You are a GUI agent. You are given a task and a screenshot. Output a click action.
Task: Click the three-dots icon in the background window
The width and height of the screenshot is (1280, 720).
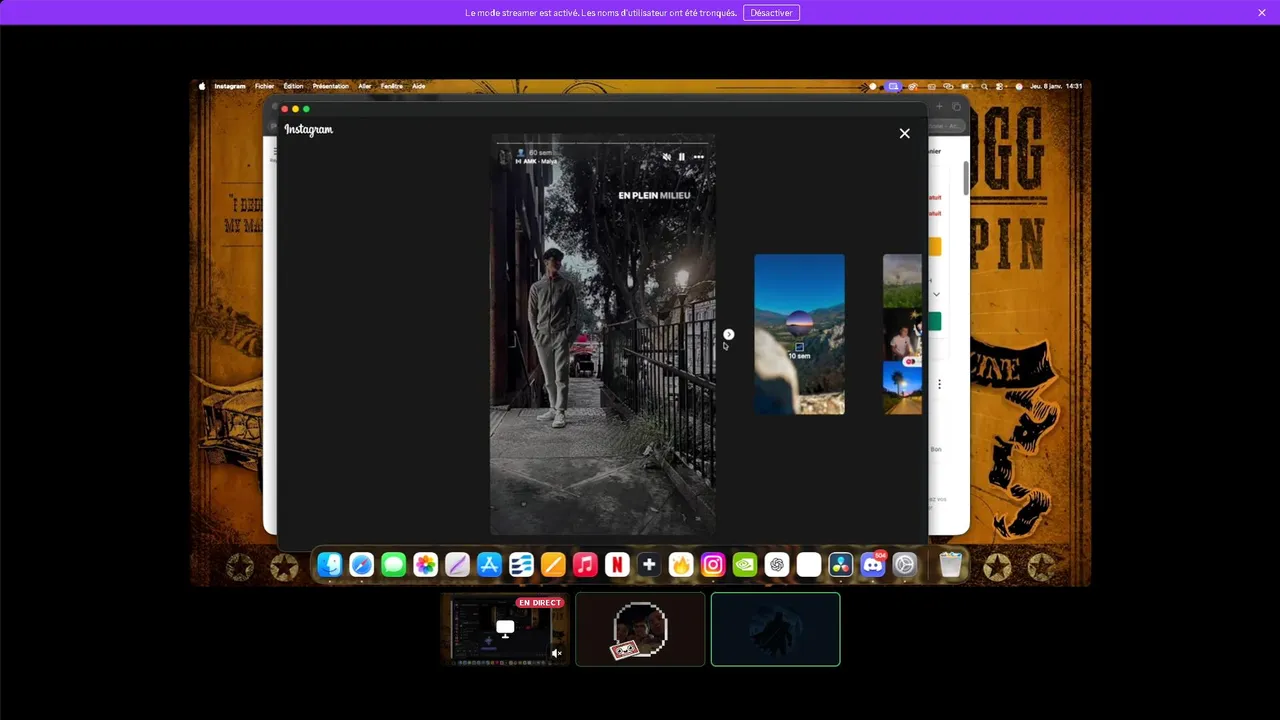(x=939, y=384)
